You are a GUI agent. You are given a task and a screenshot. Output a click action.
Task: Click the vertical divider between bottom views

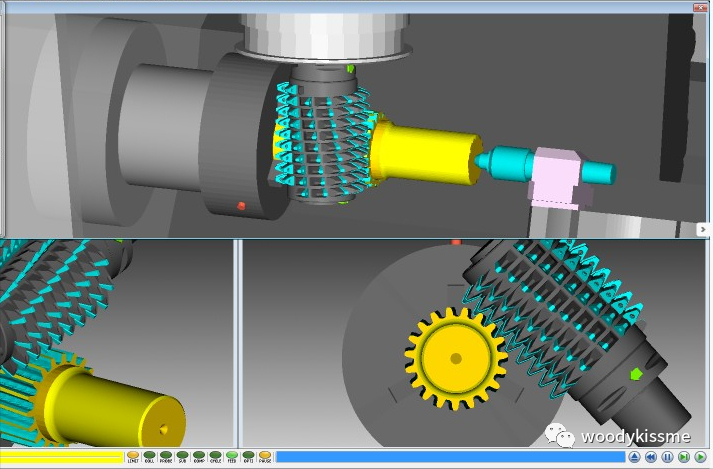pyautogui.click(x=238, y=342)
